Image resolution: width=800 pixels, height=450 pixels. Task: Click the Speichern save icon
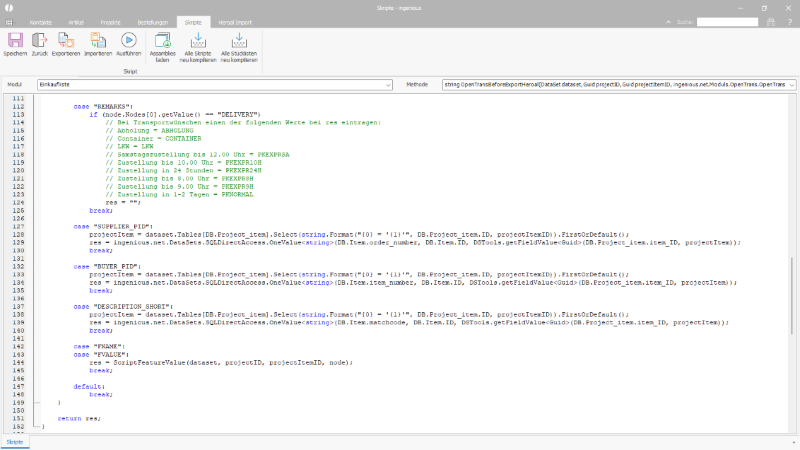15,45
